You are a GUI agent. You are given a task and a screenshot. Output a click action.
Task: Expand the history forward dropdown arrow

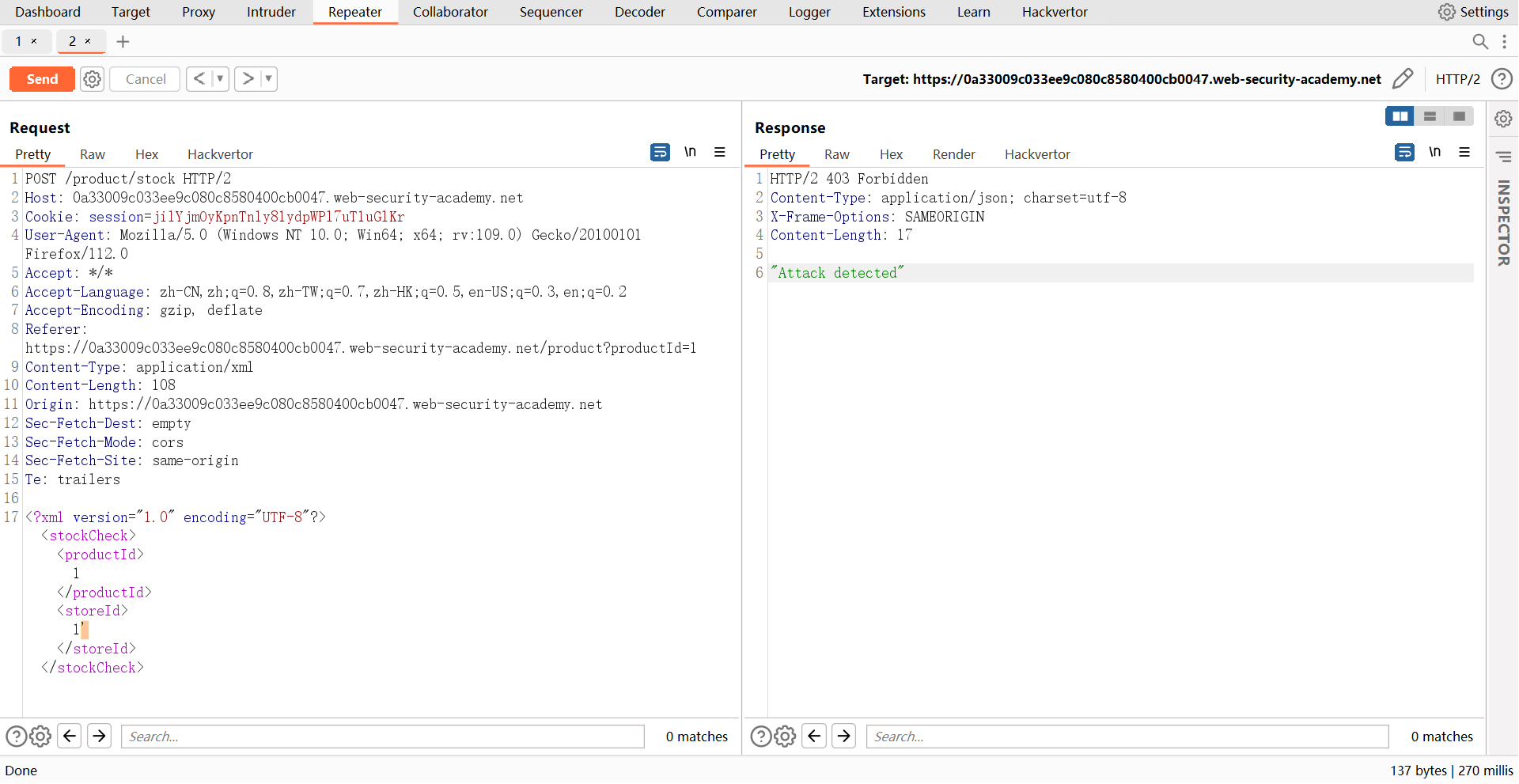pyautogui.click(x=268, y=79)
